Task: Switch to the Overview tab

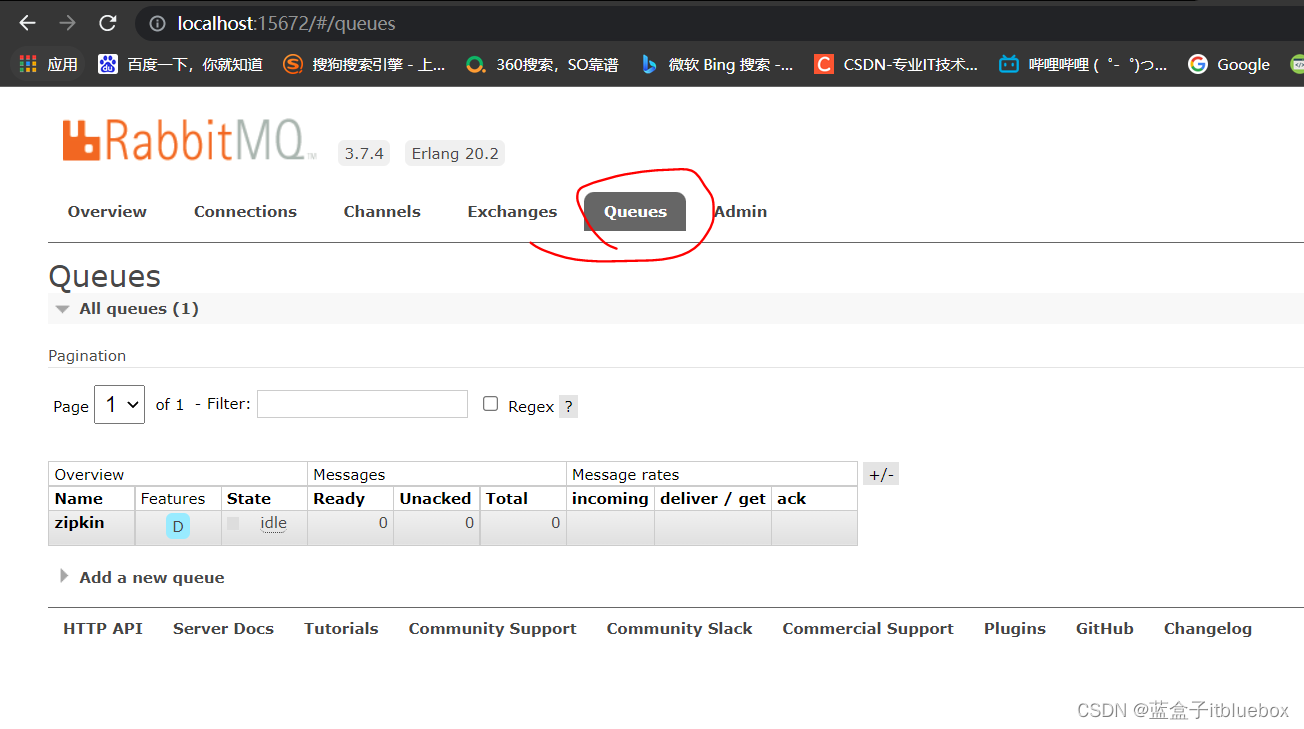Action: [107, 211]
